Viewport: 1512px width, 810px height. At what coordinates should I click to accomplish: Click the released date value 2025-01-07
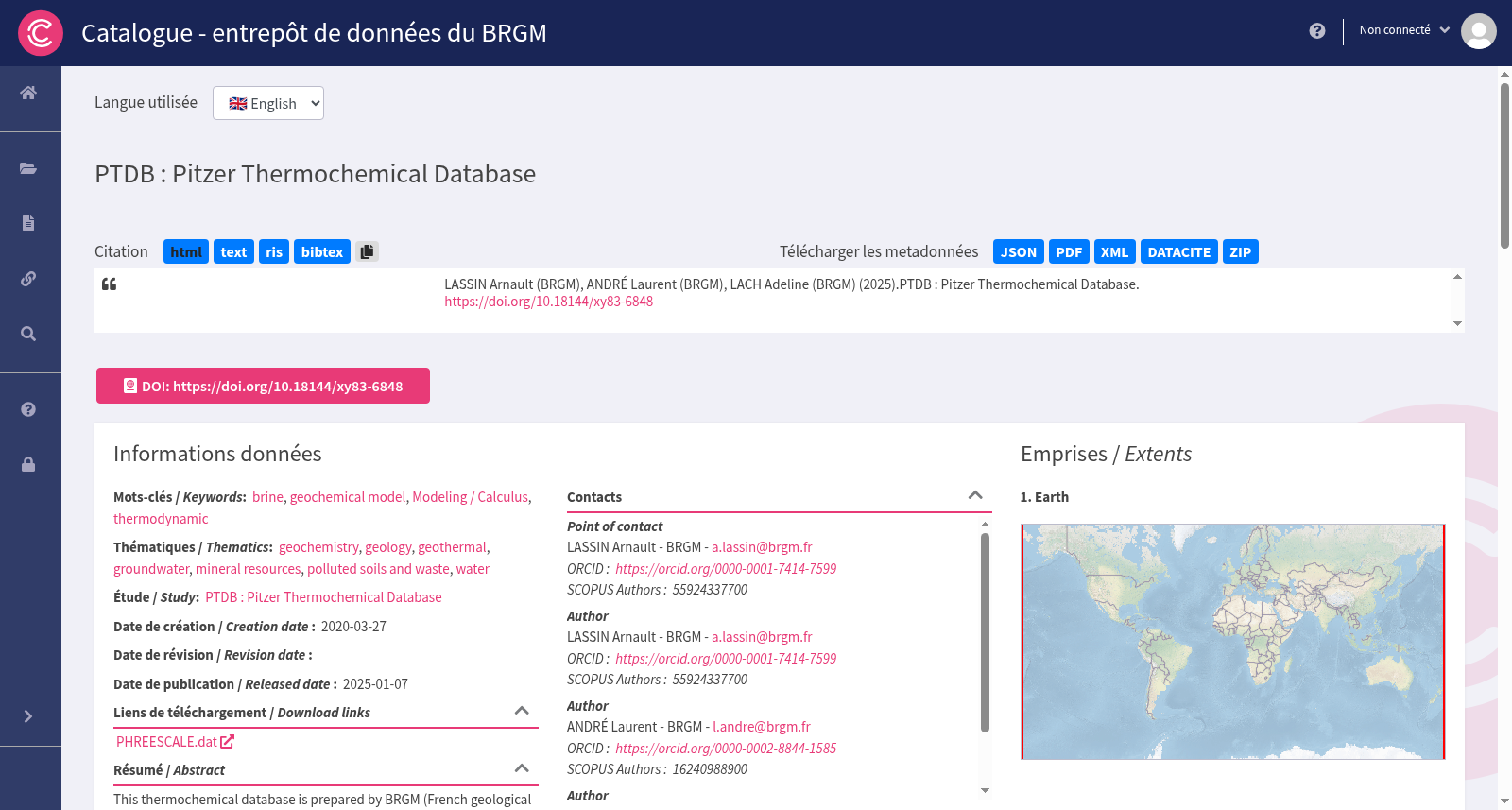(x=375, y=684)
